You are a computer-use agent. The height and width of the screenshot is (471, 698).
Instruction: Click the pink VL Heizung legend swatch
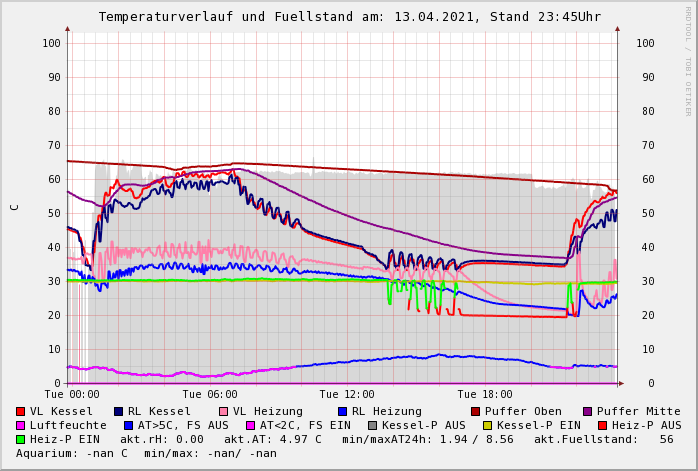[x=224, y=411]
